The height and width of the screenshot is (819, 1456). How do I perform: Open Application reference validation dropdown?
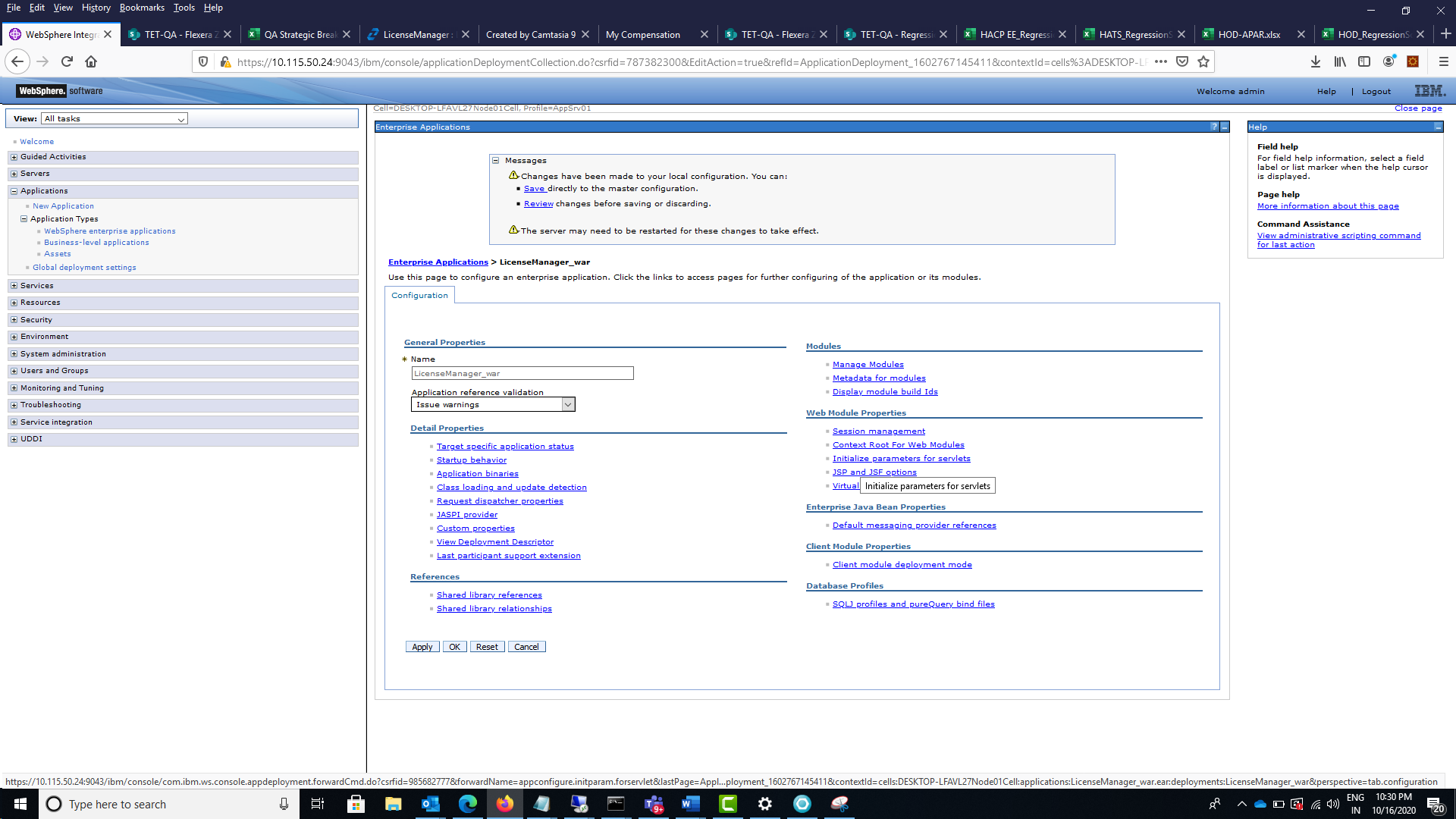coord(493,405)
